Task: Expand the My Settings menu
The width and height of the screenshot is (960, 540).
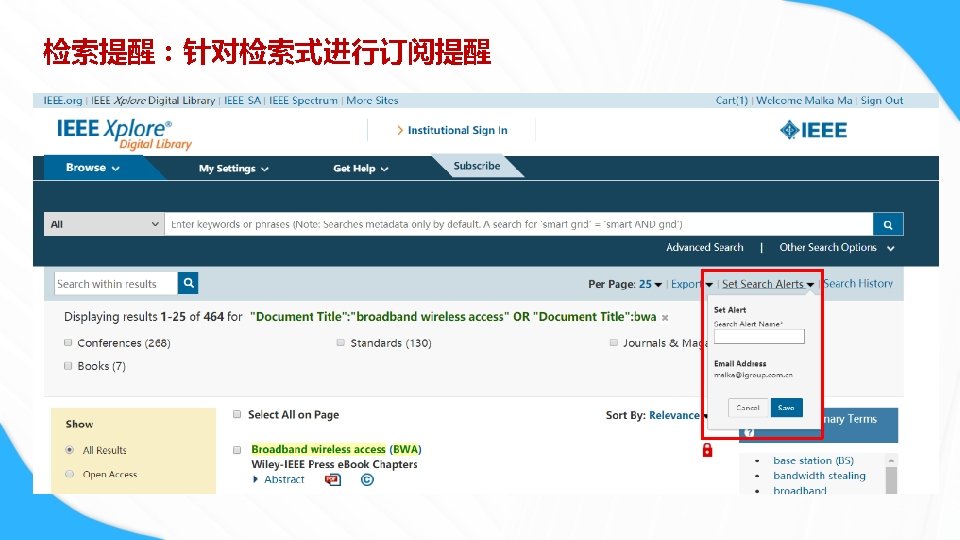Action: [x=233, y=168]
